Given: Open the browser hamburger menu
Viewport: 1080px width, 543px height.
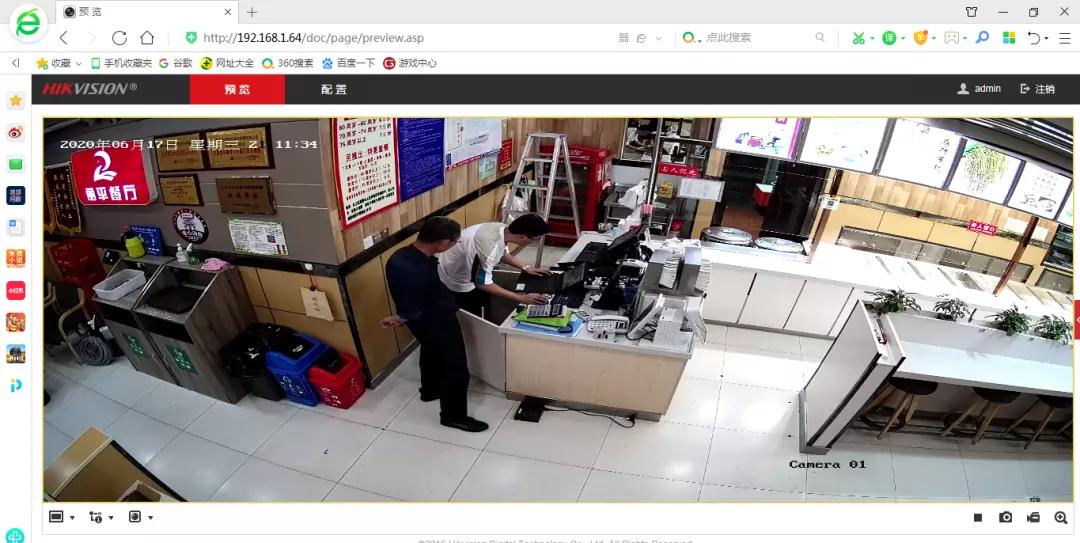Looking at the screenshot, I should pos(1065,38).
